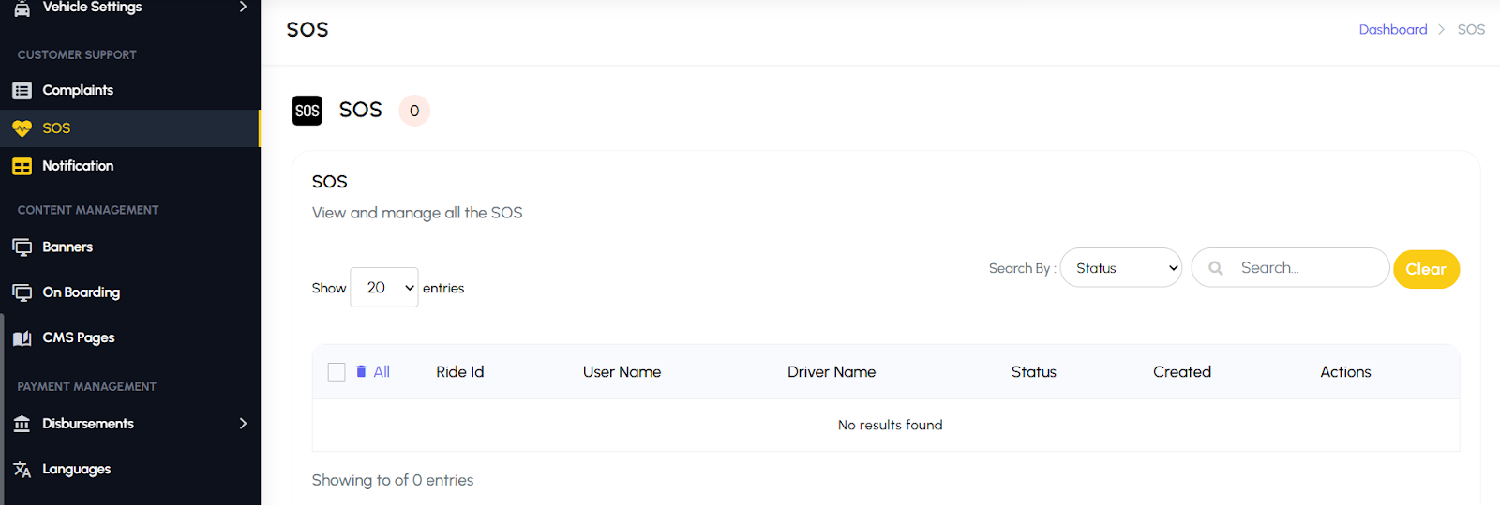Screen dimensions: 1500x505
Task: Expand the Disbursements submenu chevron
Action: [x=243, y=424]
